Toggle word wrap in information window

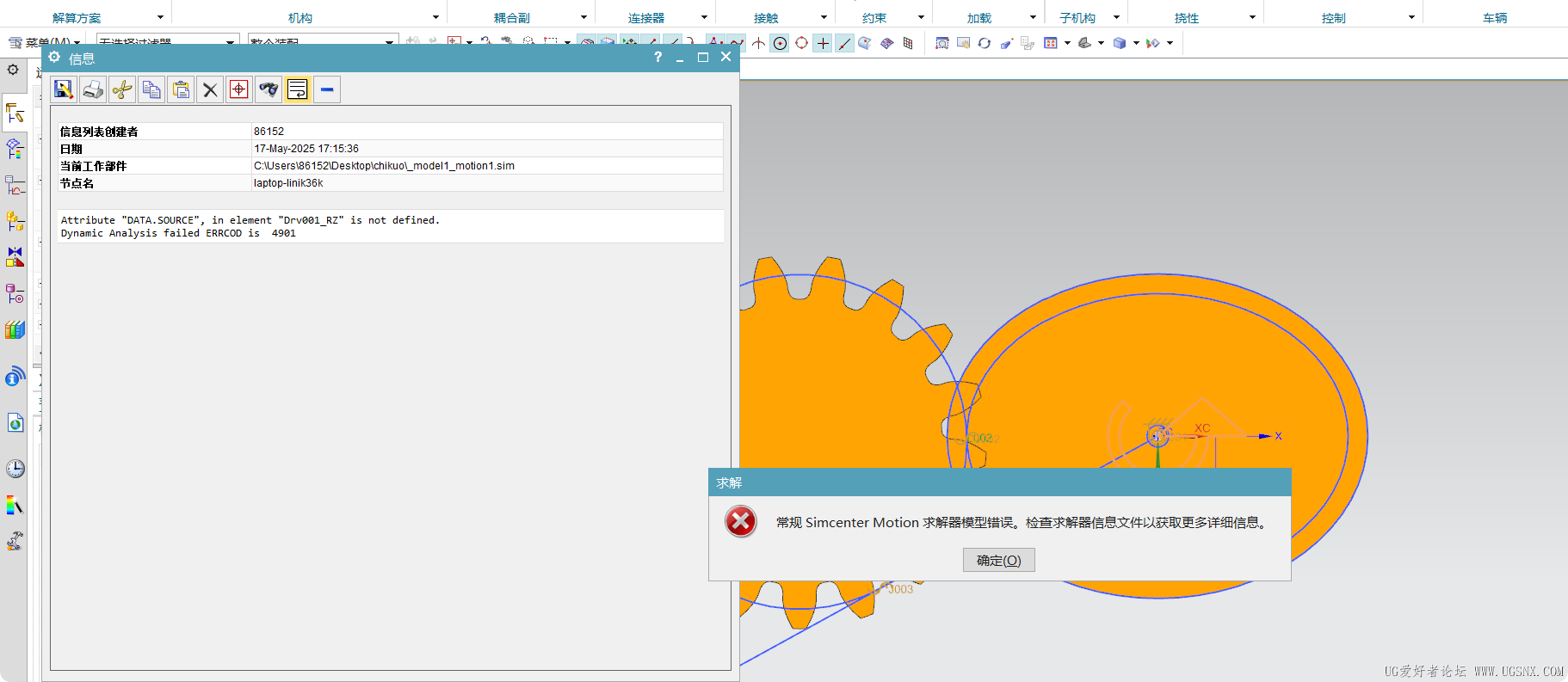point(298,89)
